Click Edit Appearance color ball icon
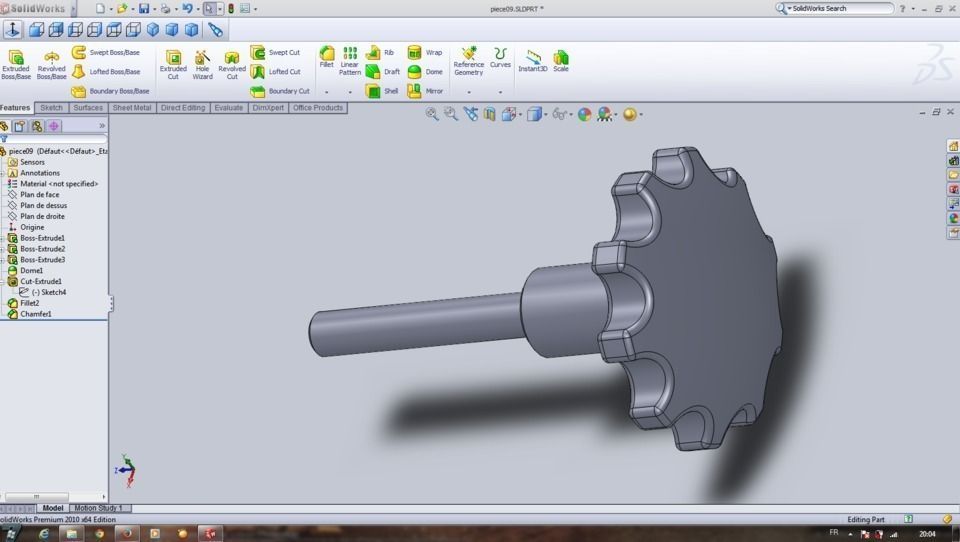The width and height of the screenshot is (960, 542). (585, 114)
